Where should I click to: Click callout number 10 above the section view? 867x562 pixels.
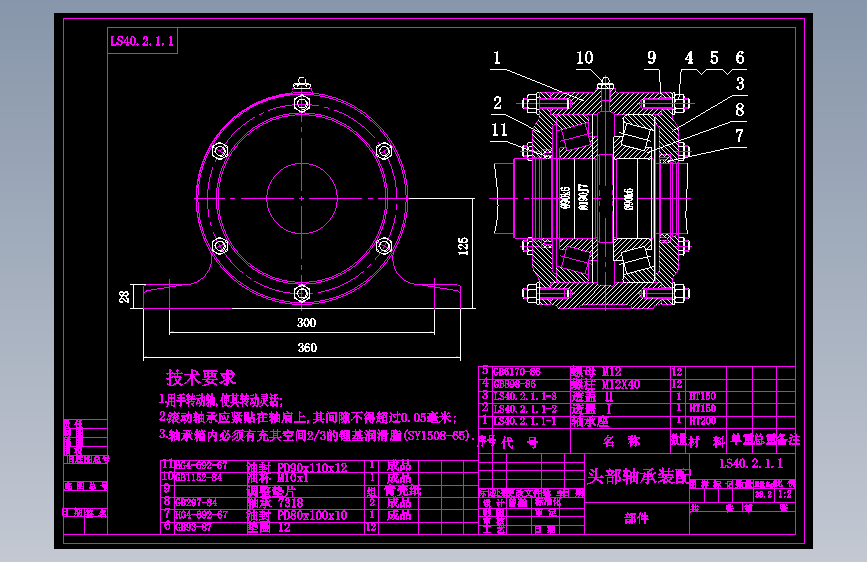pos(584,58)
